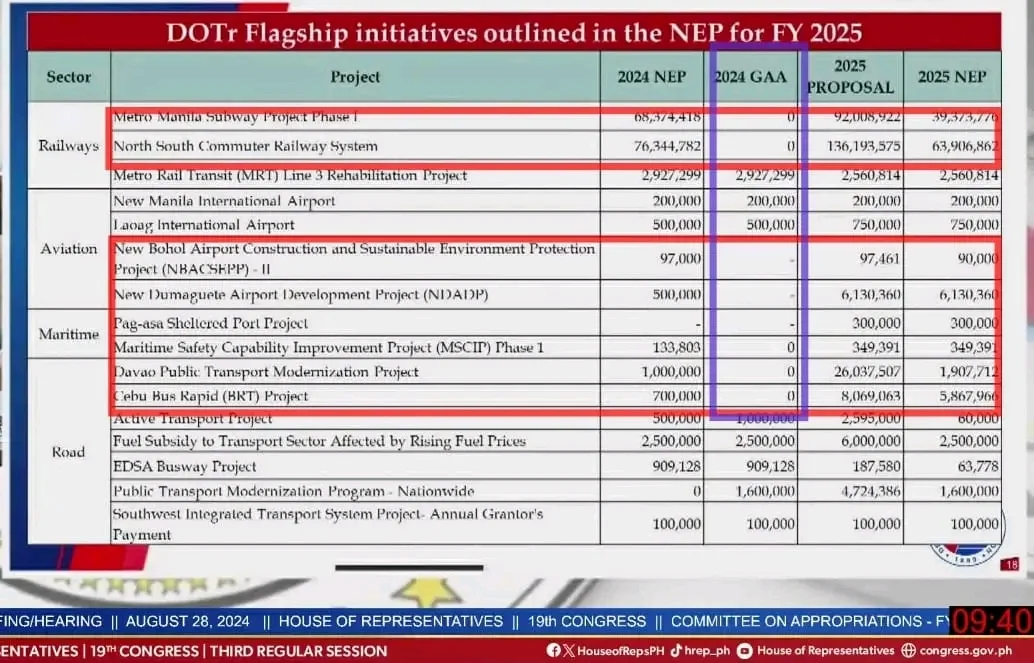The width and height of the screenshot is (1034, 663).
Task: Open House of Representatives YouTube label
Action: [825, 650]
